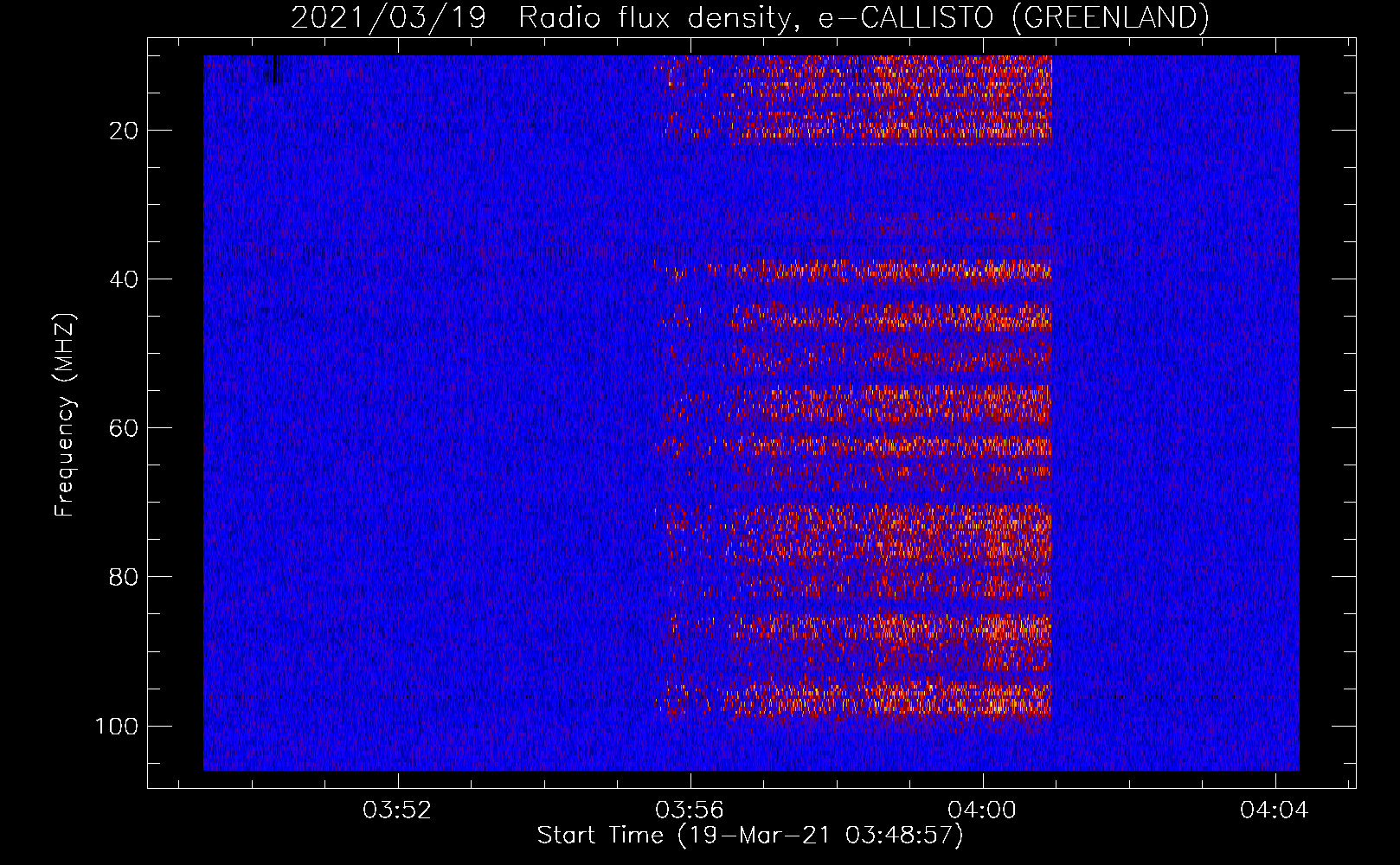Click the 20 frequency tick label
Image resolution: width=1400 pixels, height=865 pixels.
click(x=124, y=131)
